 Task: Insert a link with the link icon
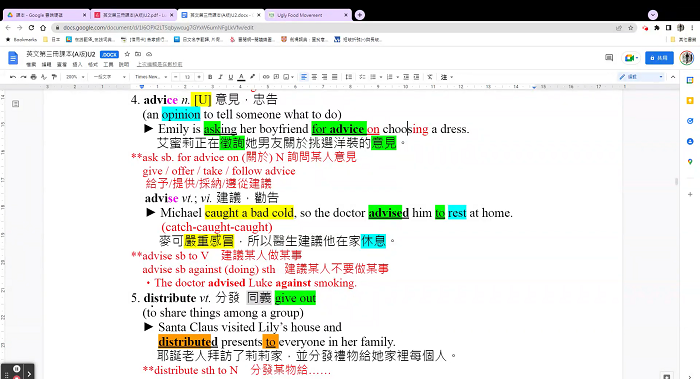[x=266, y=77]
